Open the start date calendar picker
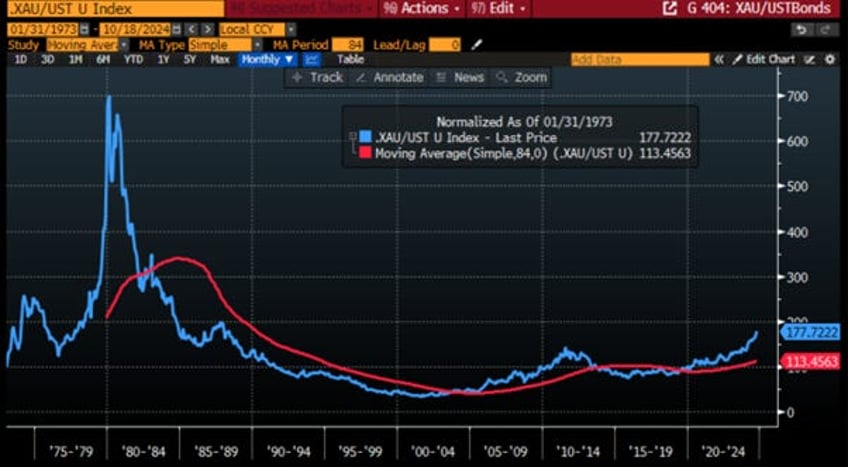Screen dimensions: 848x467 [85, 29]
